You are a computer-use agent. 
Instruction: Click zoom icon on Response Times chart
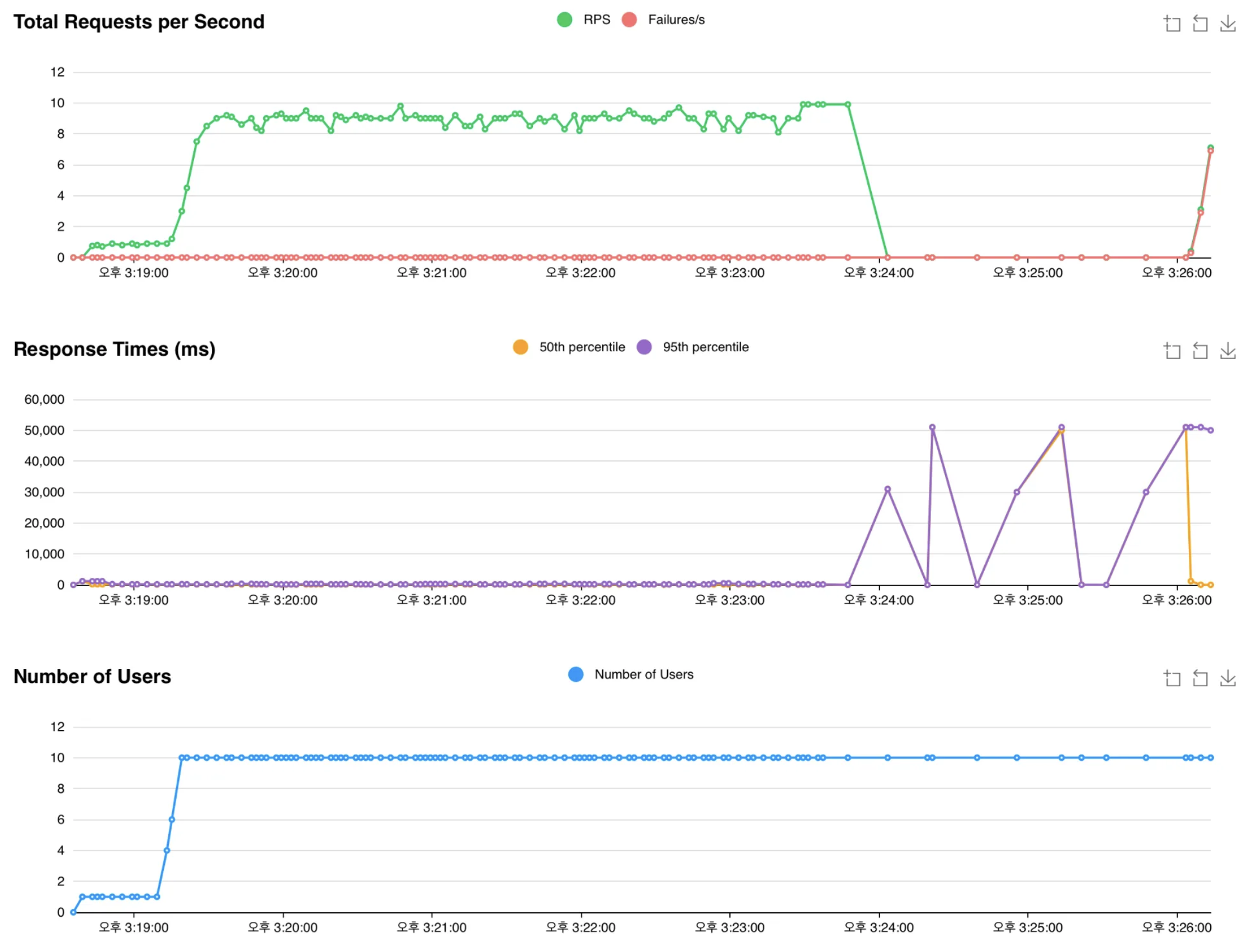tap(1171, 351)
